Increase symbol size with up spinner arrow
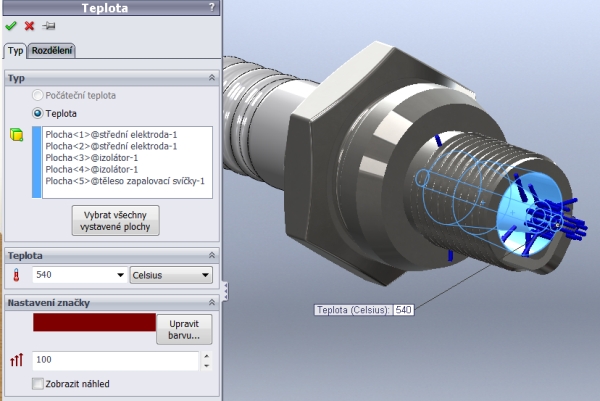The width and height of the screenshot is (600, 401). (x=207, y=356)
